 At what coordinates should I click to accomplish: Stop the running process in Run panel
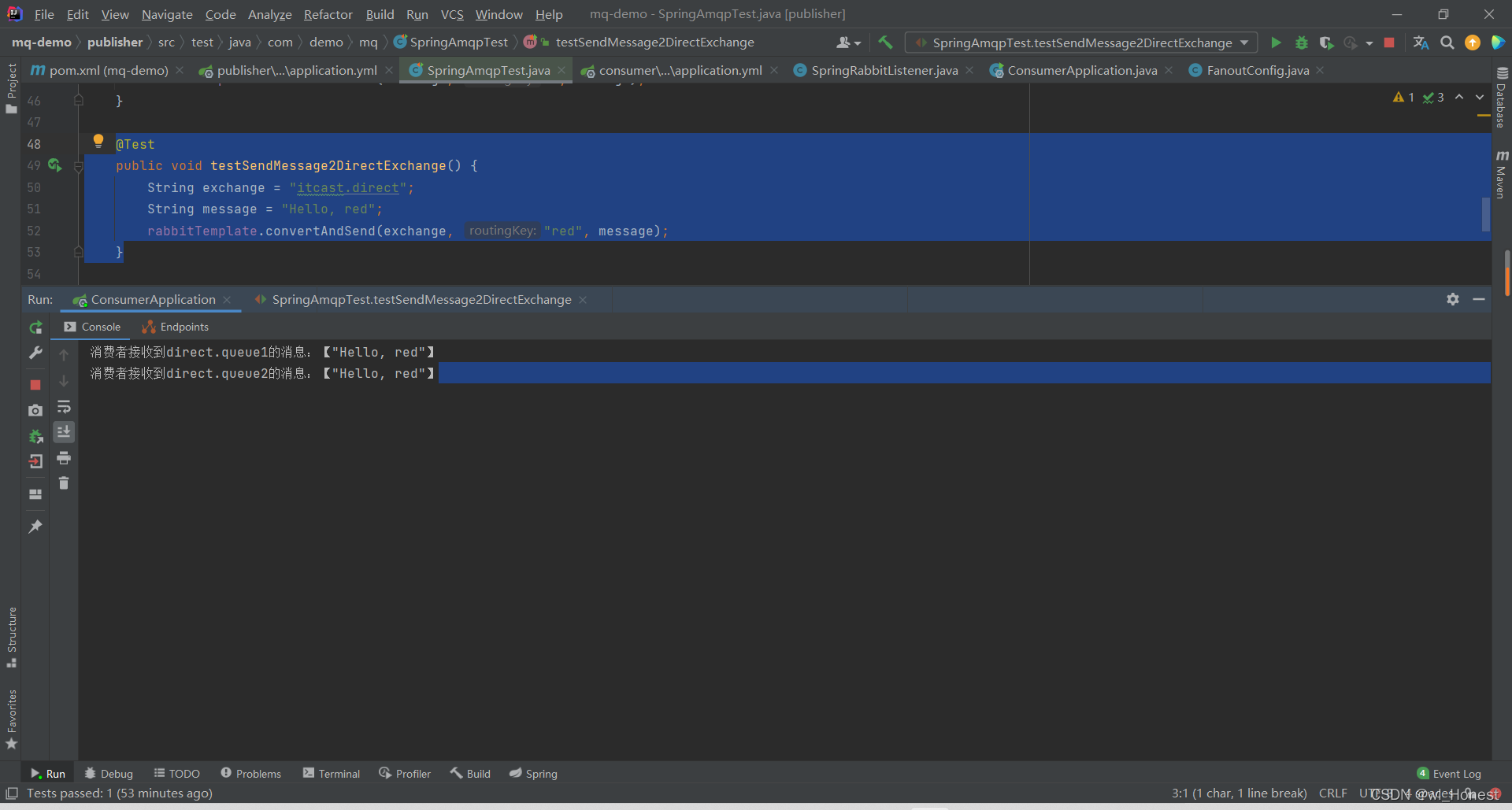[x=35, y=385]
